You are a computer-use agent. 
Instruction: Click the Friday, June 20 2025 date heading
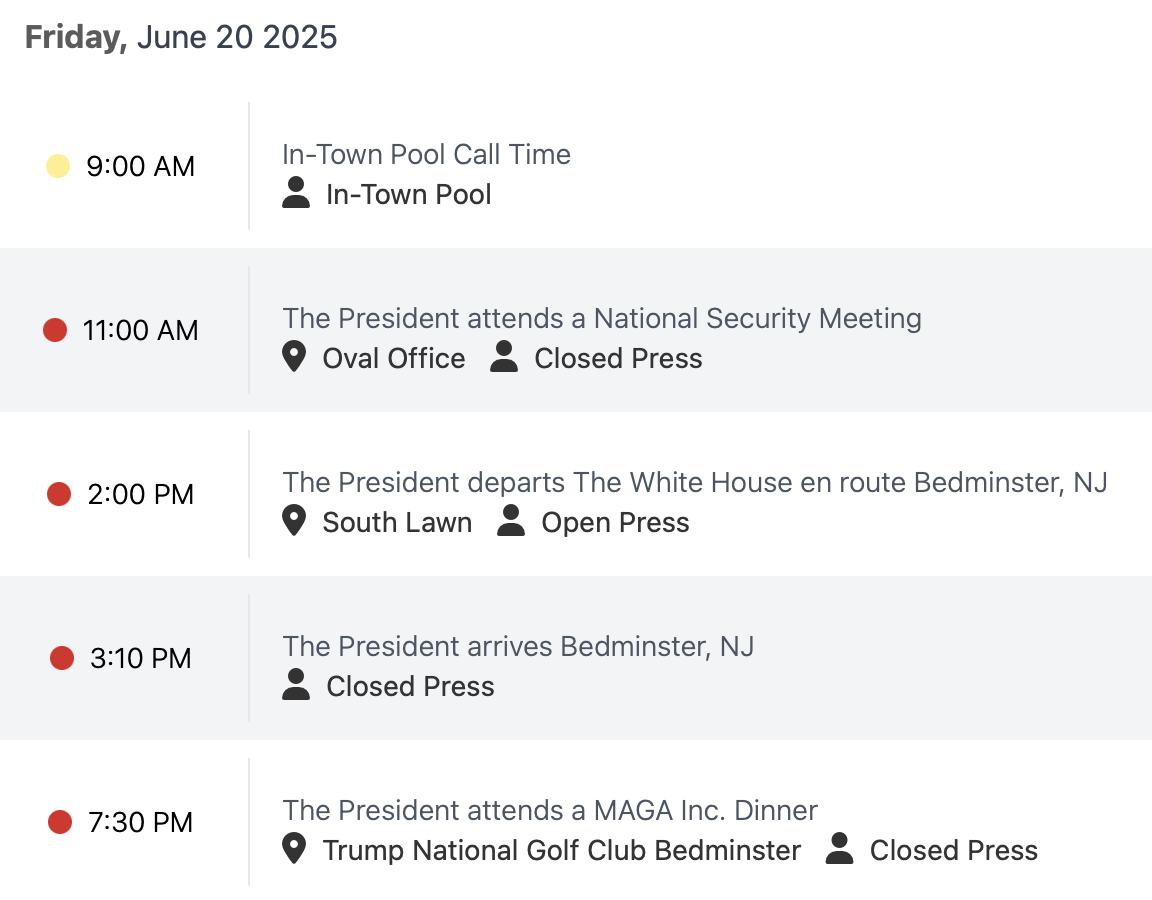pos(181,37)
